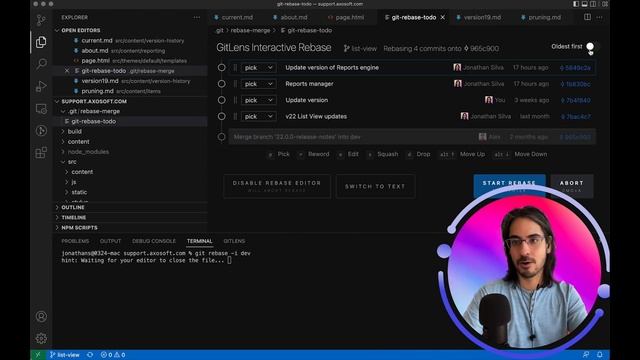Open notifications bell in status bar
640x360 pixels.
(600, 355)
